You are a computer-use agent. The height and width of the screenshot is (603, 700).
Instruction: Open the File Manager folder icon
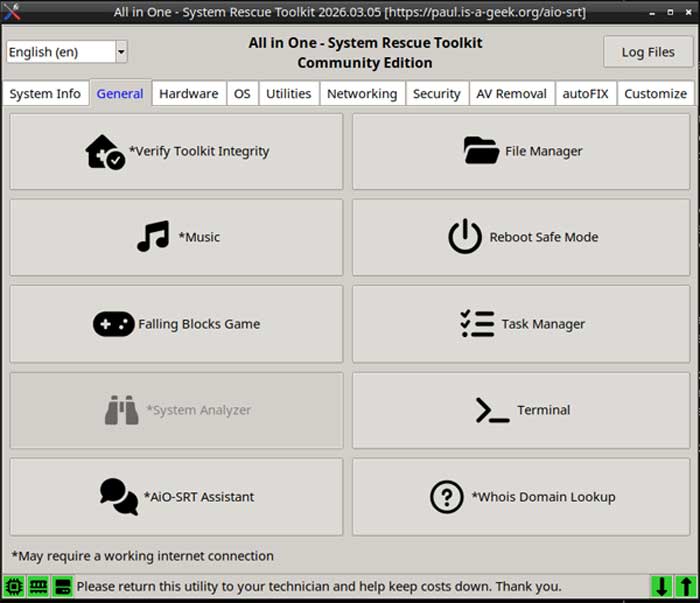click(x=481, y=151)
